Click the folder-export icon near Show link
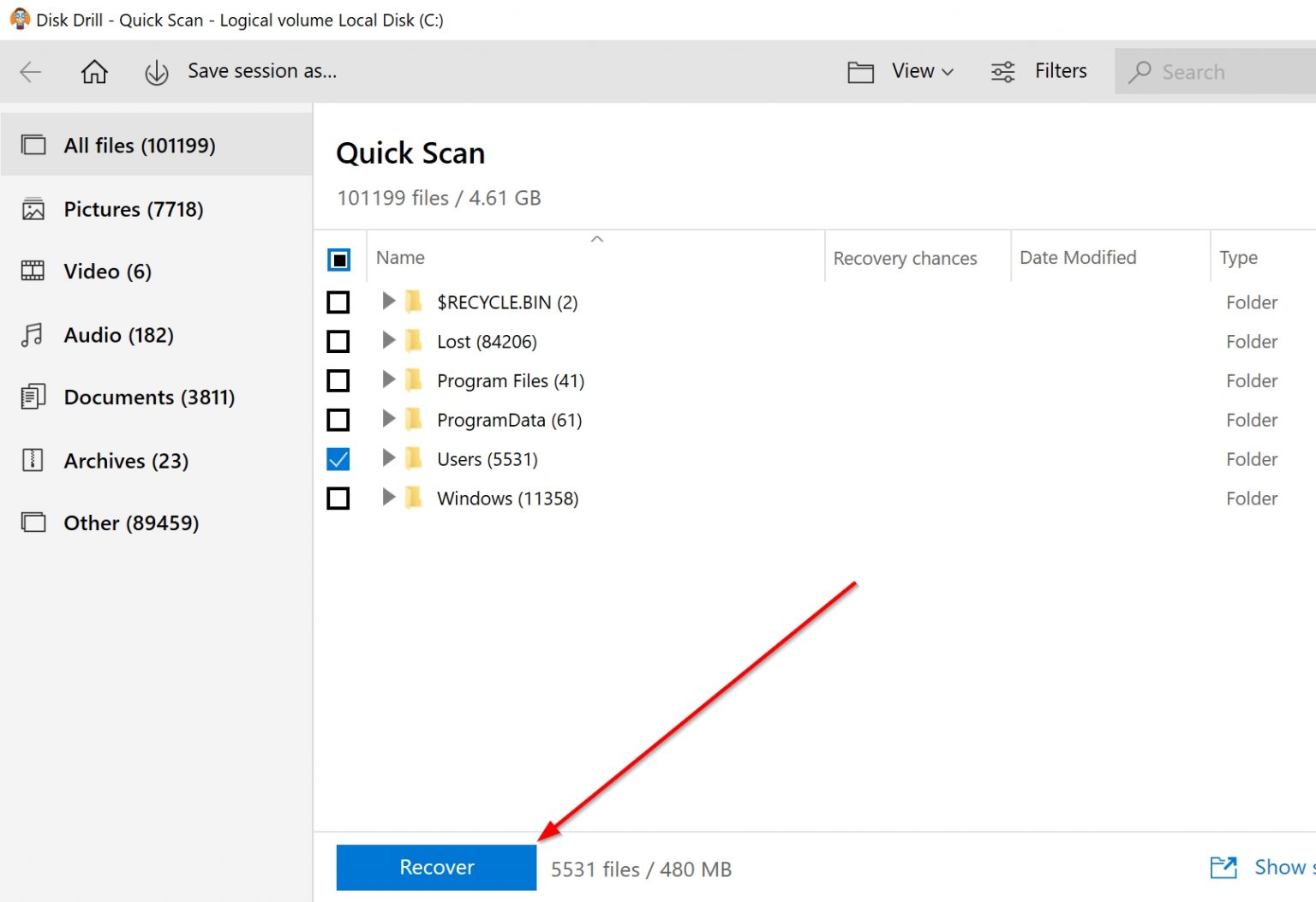 (1223, 867)
